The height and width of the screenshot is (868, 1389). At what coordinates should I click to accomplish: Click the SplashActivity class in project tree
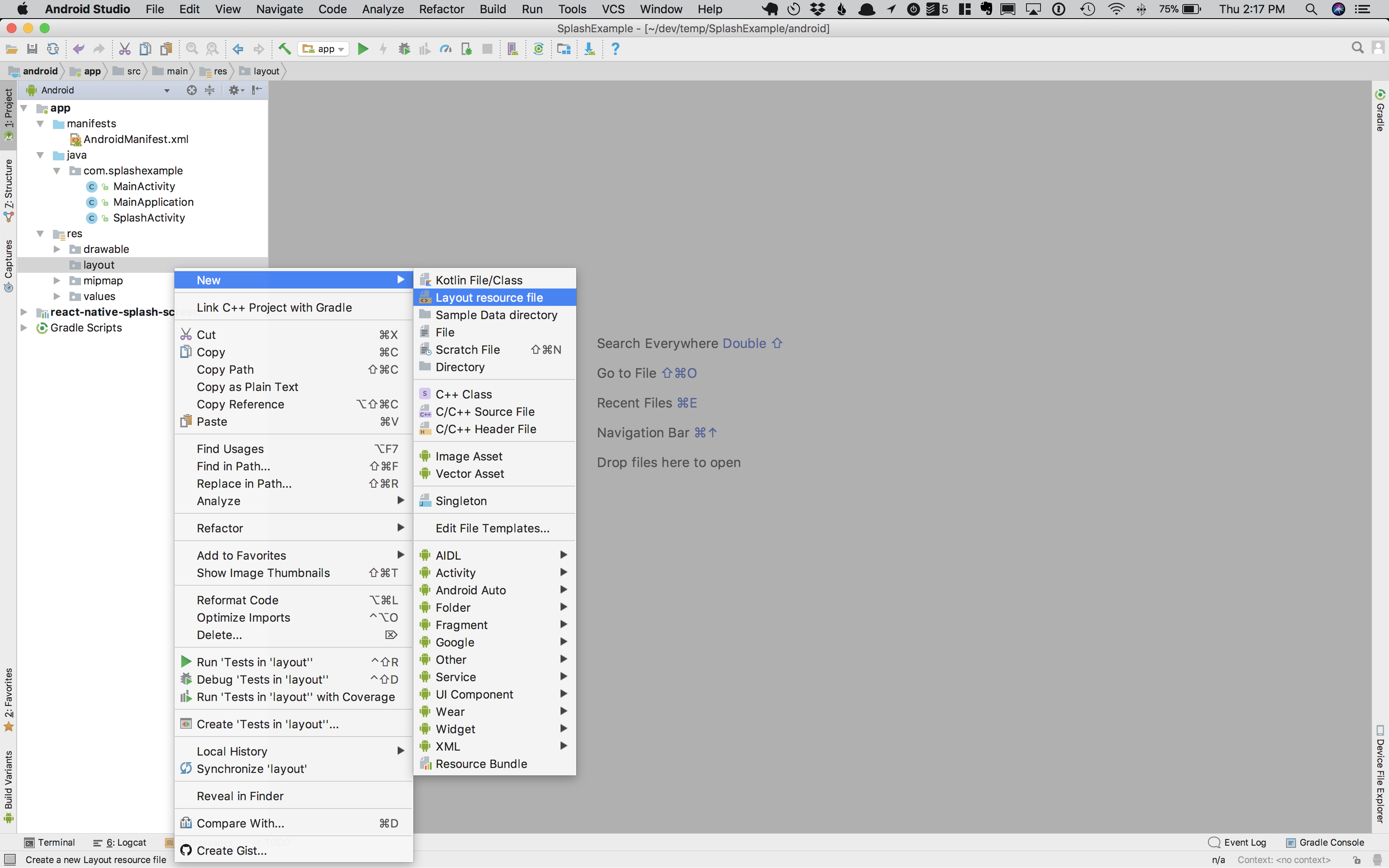tap(148, 217)
